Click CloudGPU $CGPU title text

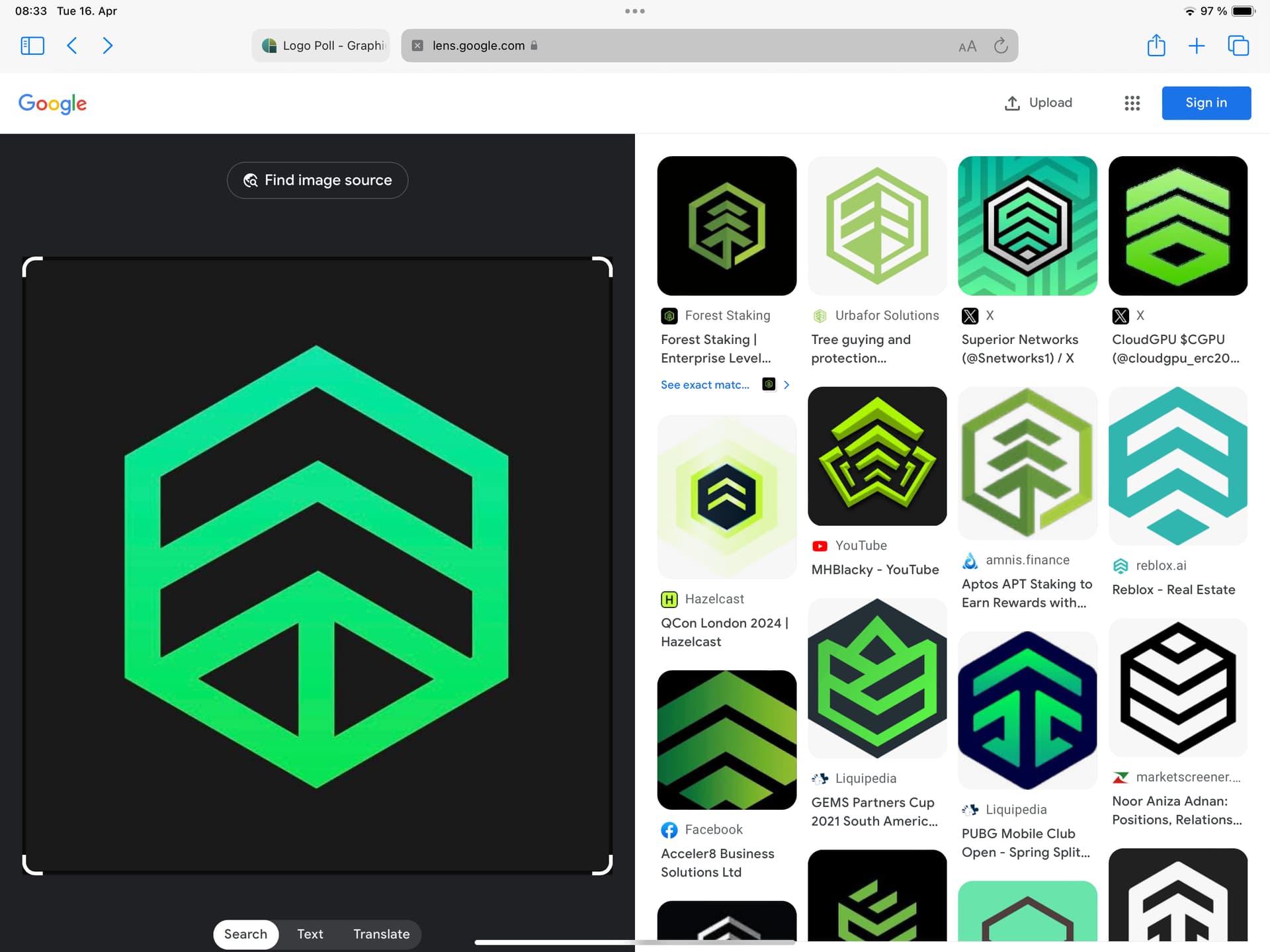pos(1175,349)
